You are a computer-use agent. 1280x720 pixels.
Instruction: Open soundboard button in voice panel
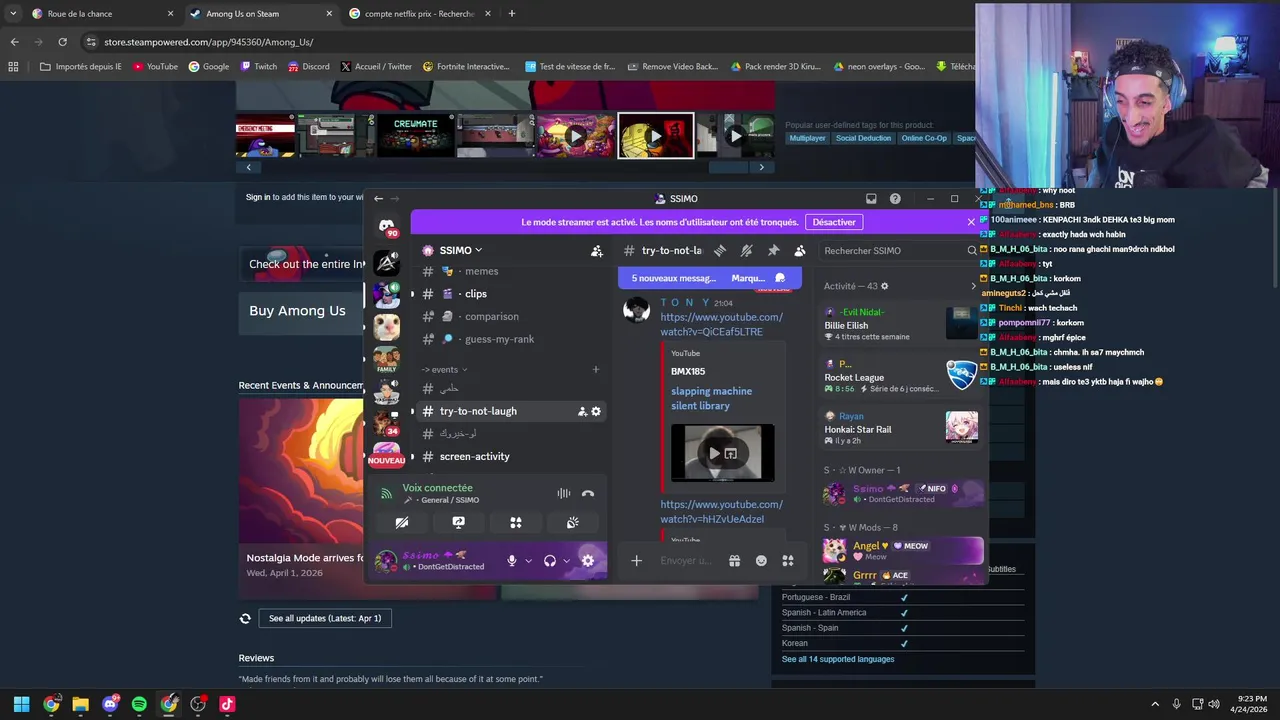[x=573, y=522]
